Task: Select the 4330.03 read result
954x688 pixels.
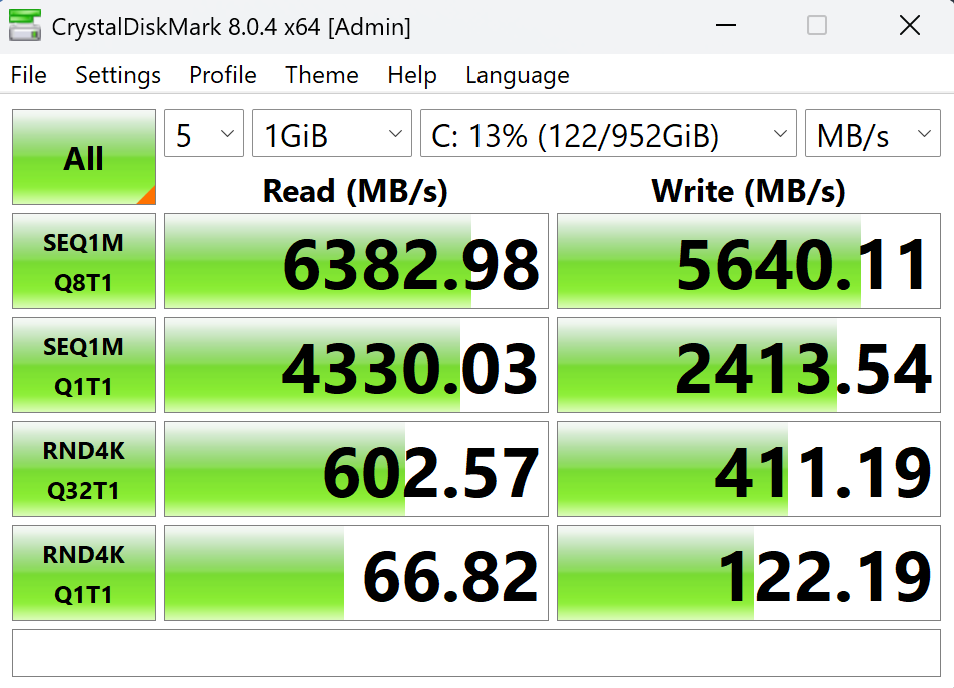Action: tap(357, 365)
